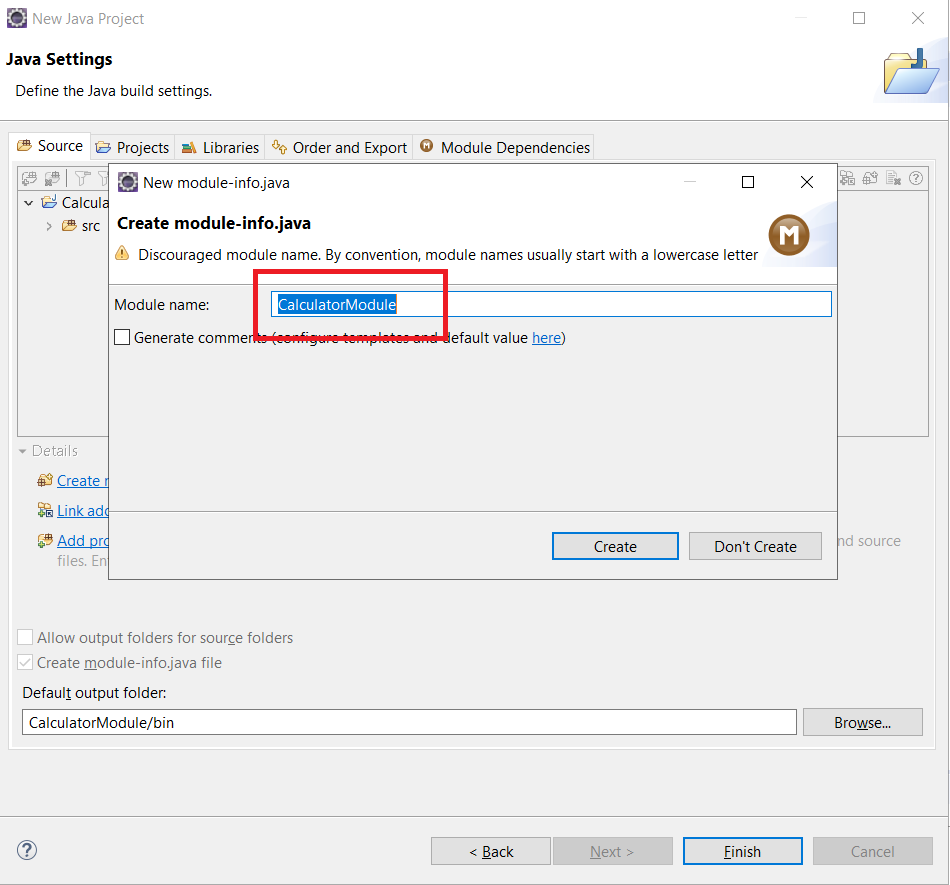Screen dimensions: 950x885
Task: Open the Module Dependencies tab
Action: (x=504, y=147)
